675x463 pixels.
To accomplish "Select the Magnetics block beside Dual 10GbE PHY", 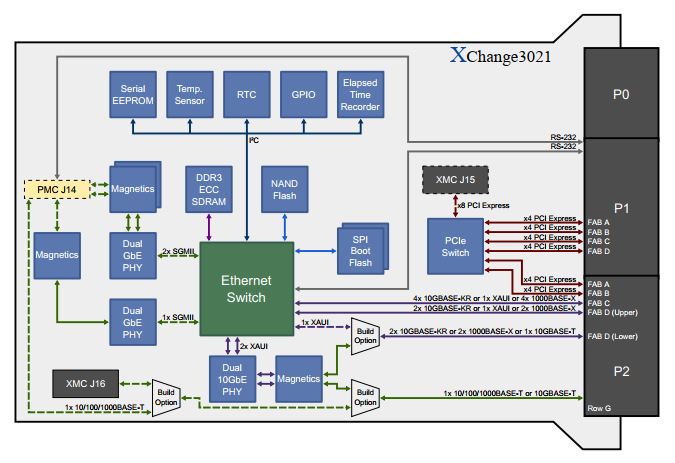I will (299, 379).
